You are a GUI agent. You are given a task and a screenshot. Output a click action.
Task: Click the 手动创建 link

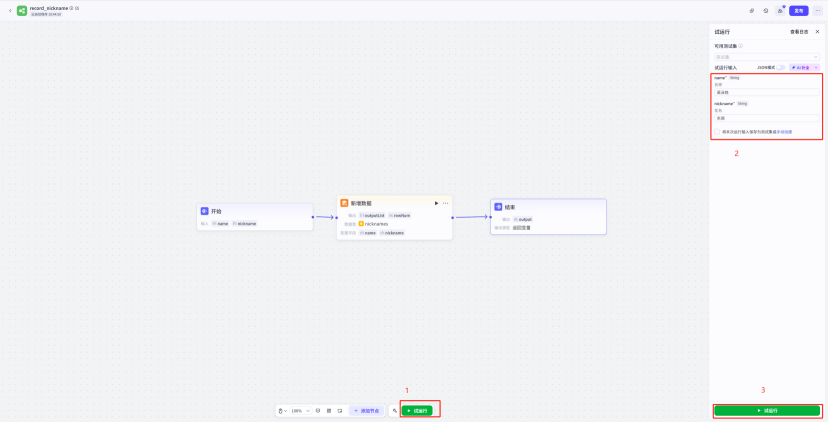784,132
